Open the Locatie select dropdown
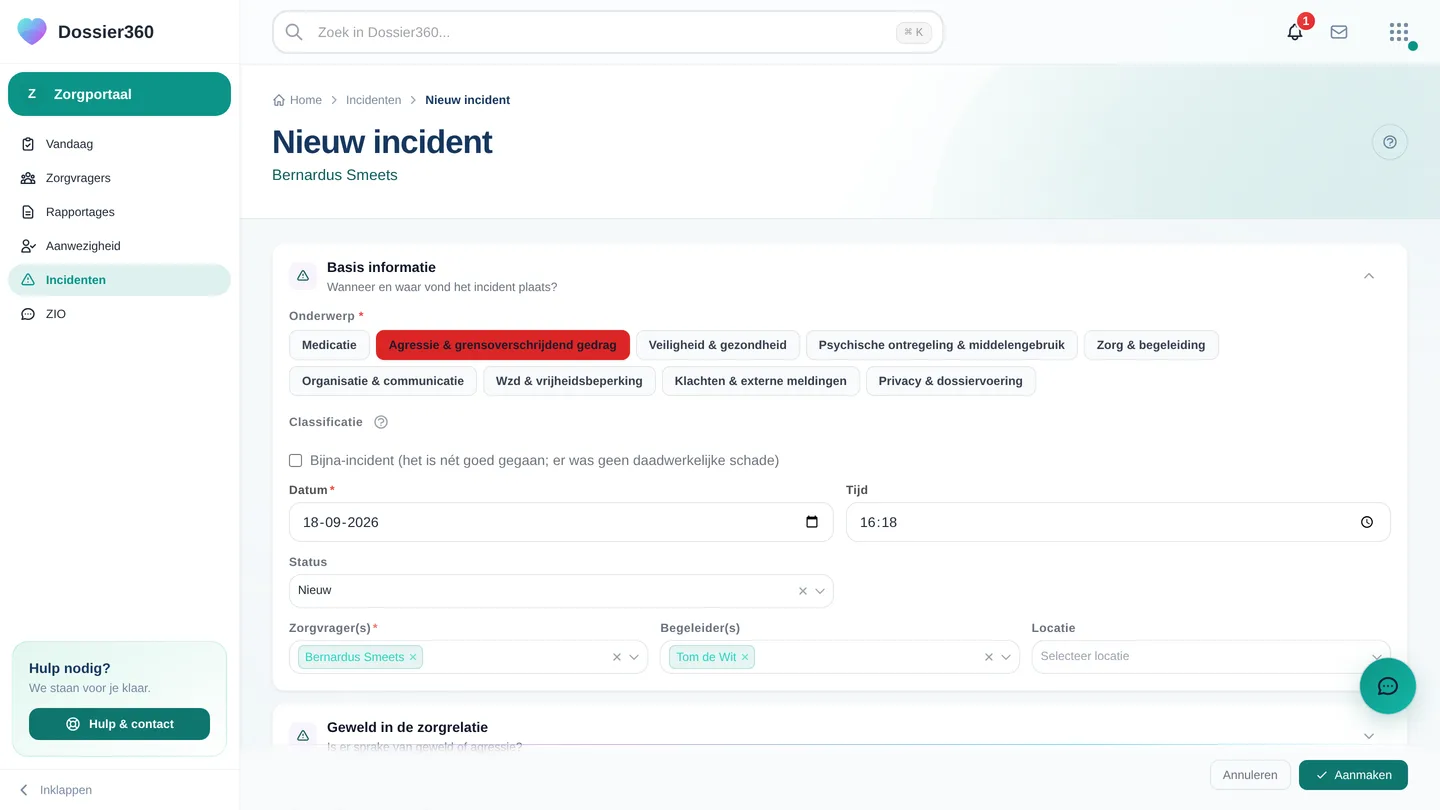1440x810 pixels. coord(1211,657)
